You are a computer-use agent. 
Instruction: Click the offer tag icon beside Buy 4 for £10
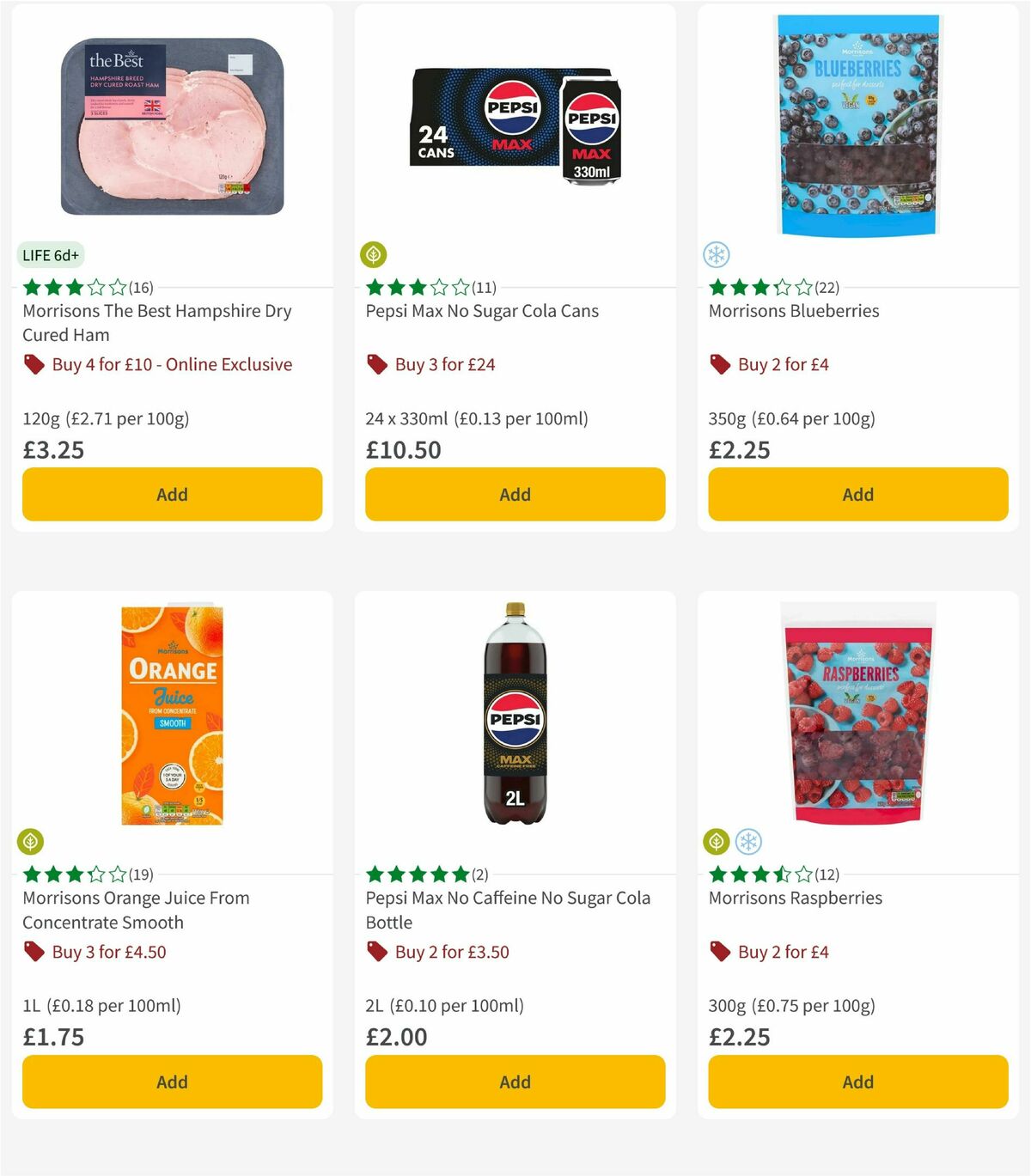34,364
